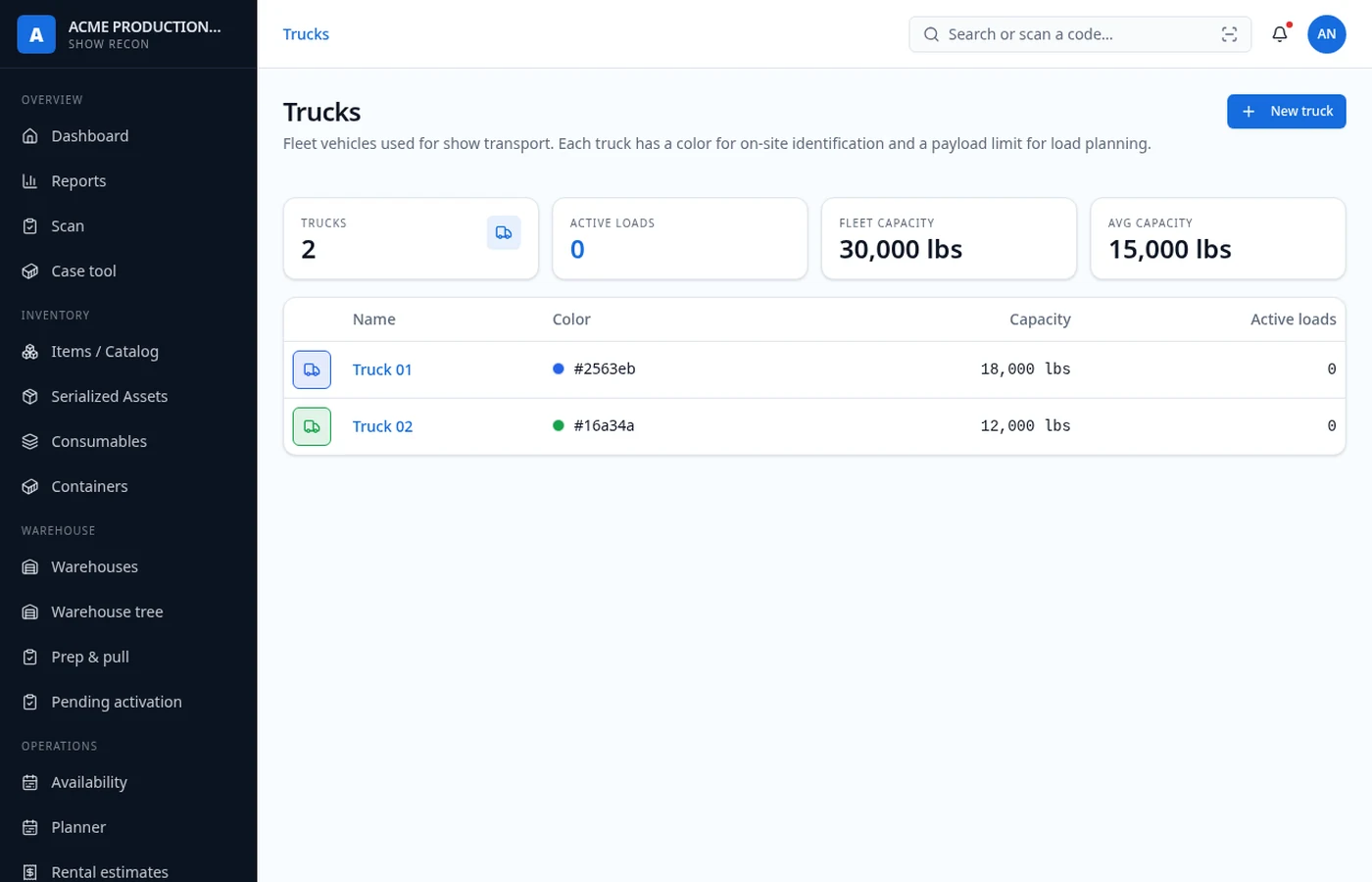Open Warehouses sidebar entry
Viewport: 1372px width, 882px height.
point(128,567)
